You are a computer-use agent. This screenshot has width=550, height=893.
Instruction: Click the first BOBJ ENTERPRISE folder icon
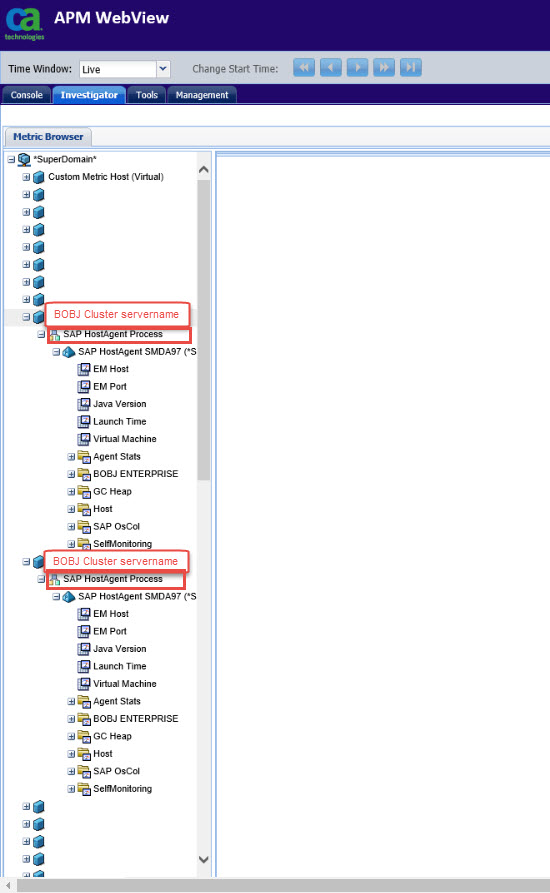click(x=84, y=474)
